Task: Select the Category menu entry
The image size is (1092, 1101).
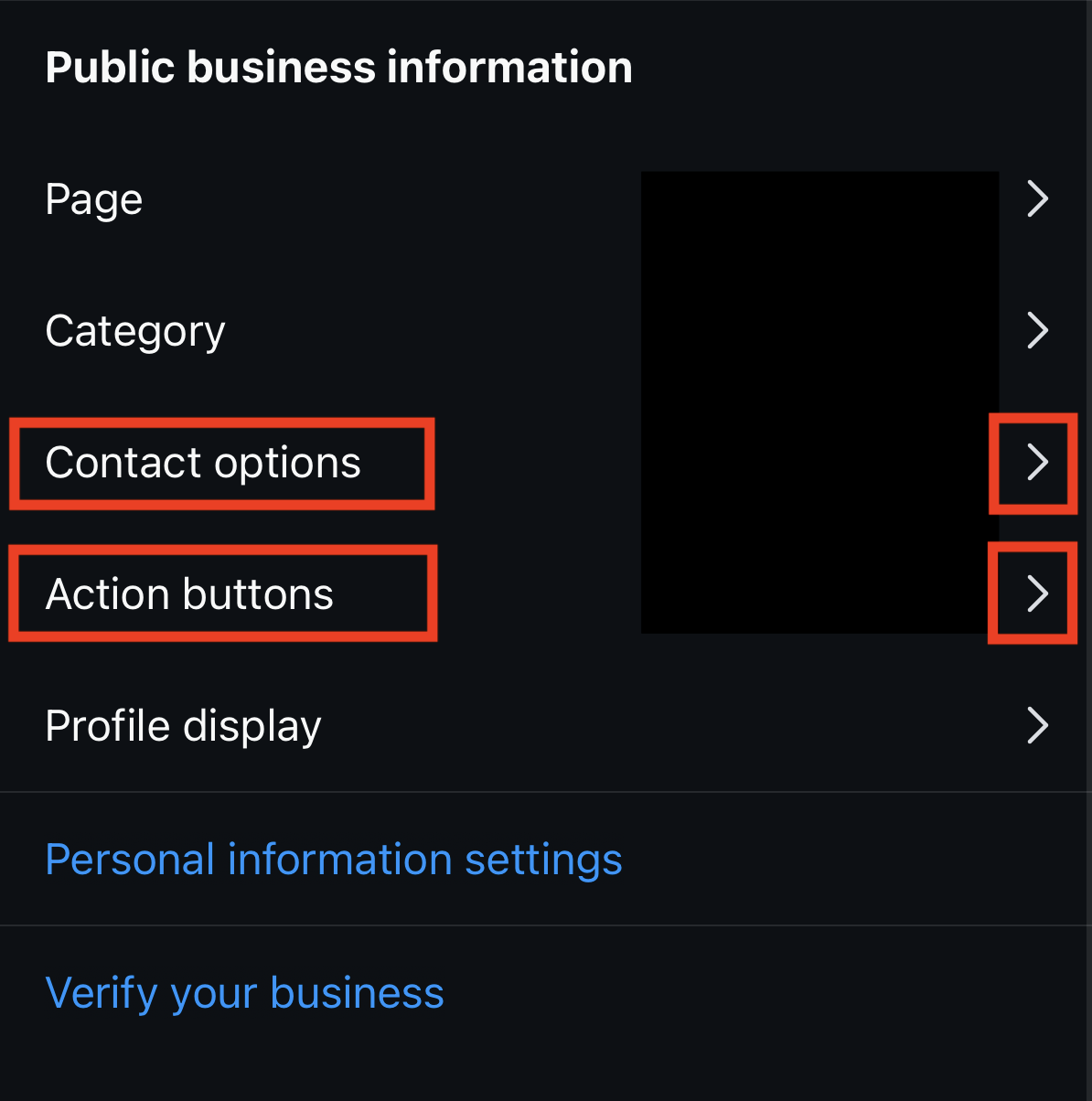Action: 134,331
